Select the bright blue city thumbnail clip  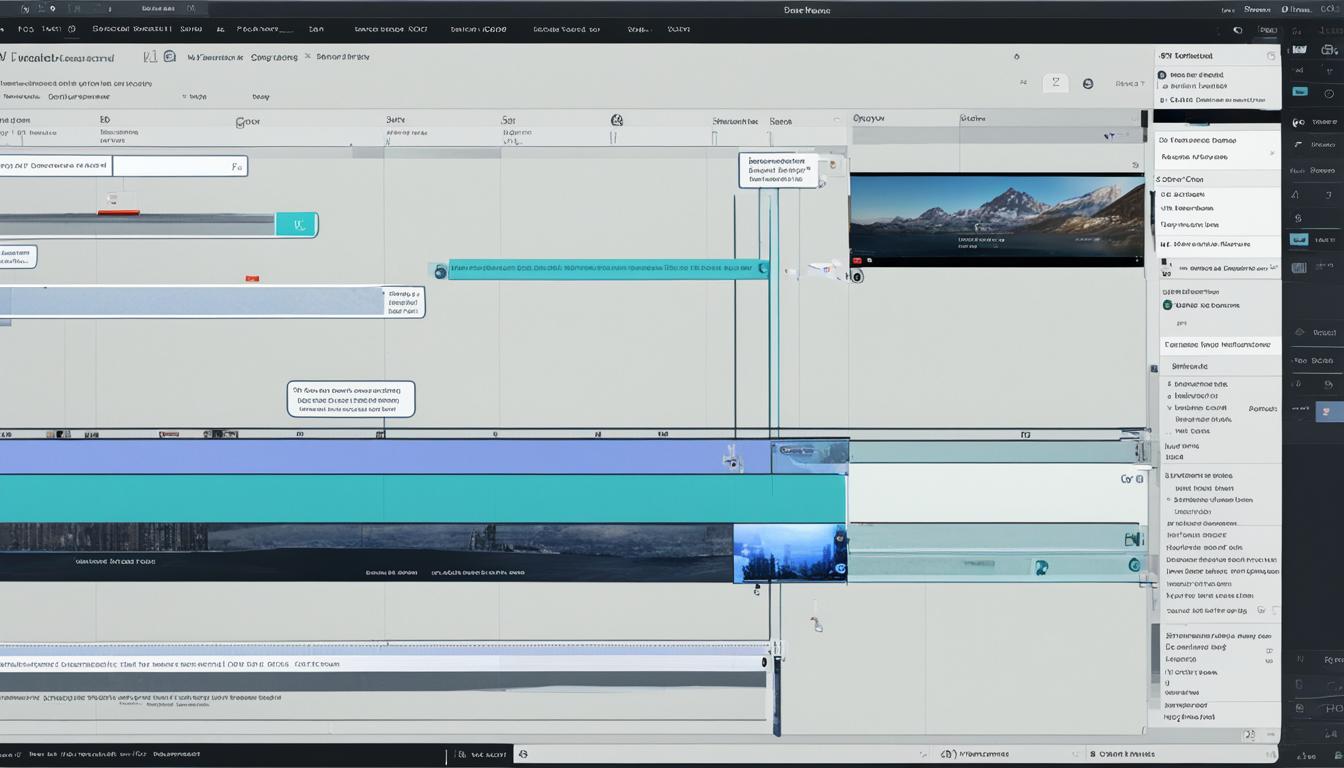coord(790,553)
